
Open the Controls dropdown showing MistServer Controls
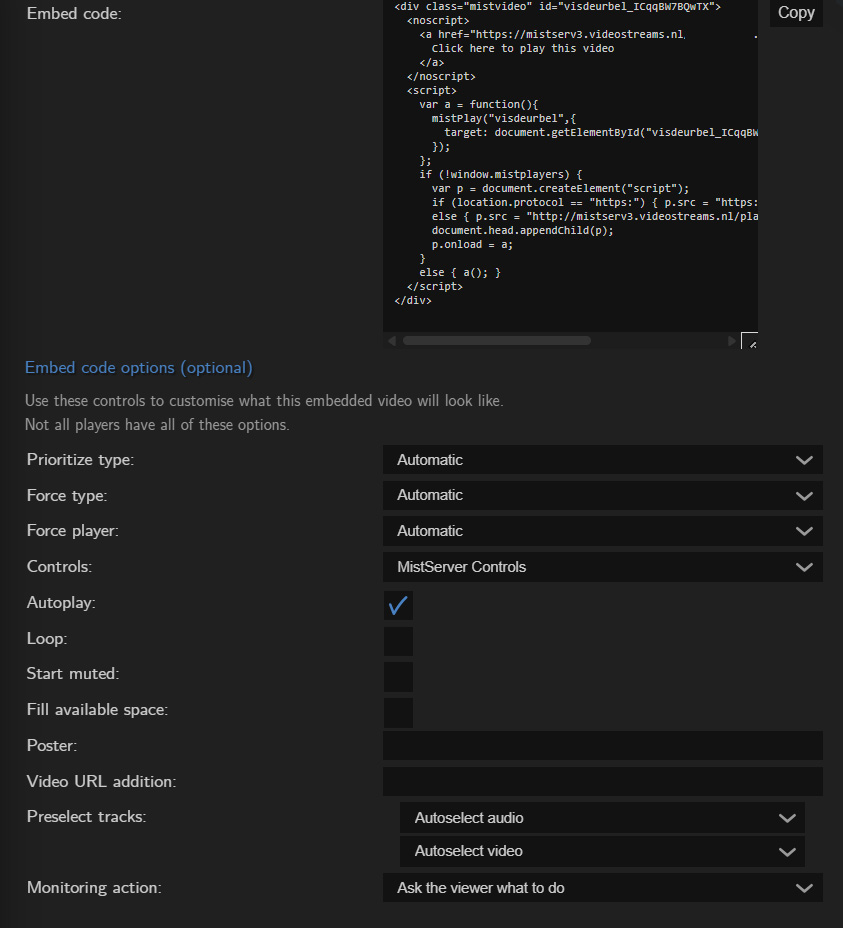600,567
